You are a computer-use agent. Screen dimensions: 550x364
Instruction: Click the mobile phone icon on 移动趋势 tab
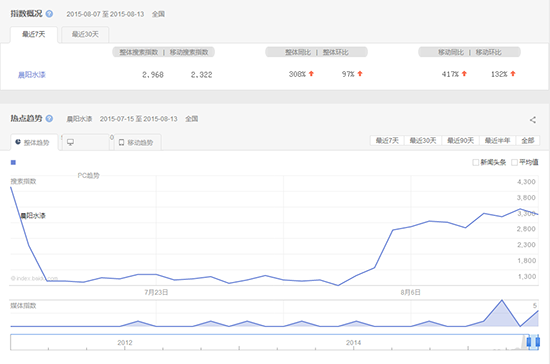(x=121, y=142)
